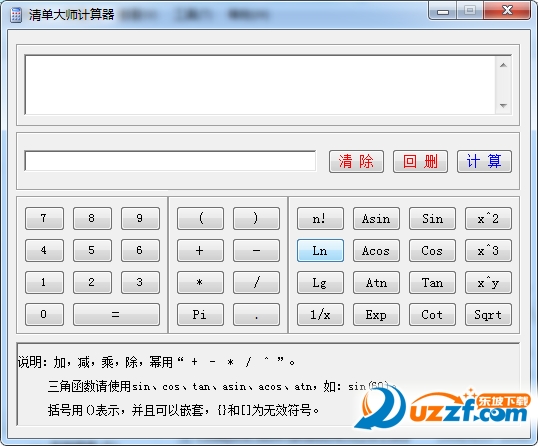538x446 pixels.
Task: Click the red 清除 clear button
Action: (356, 161)
